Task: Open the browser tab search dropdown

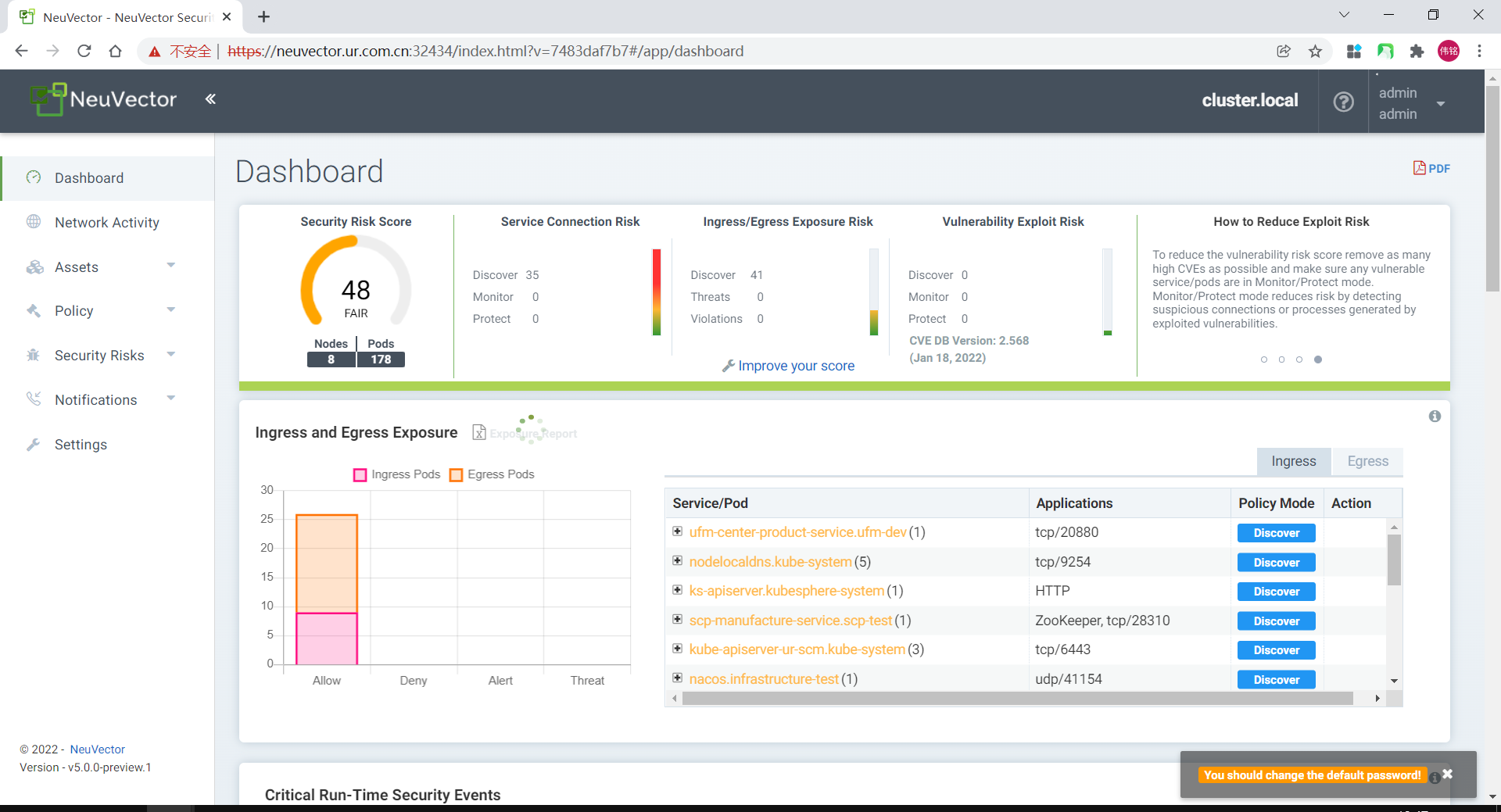Action: tap(1344, 15)
